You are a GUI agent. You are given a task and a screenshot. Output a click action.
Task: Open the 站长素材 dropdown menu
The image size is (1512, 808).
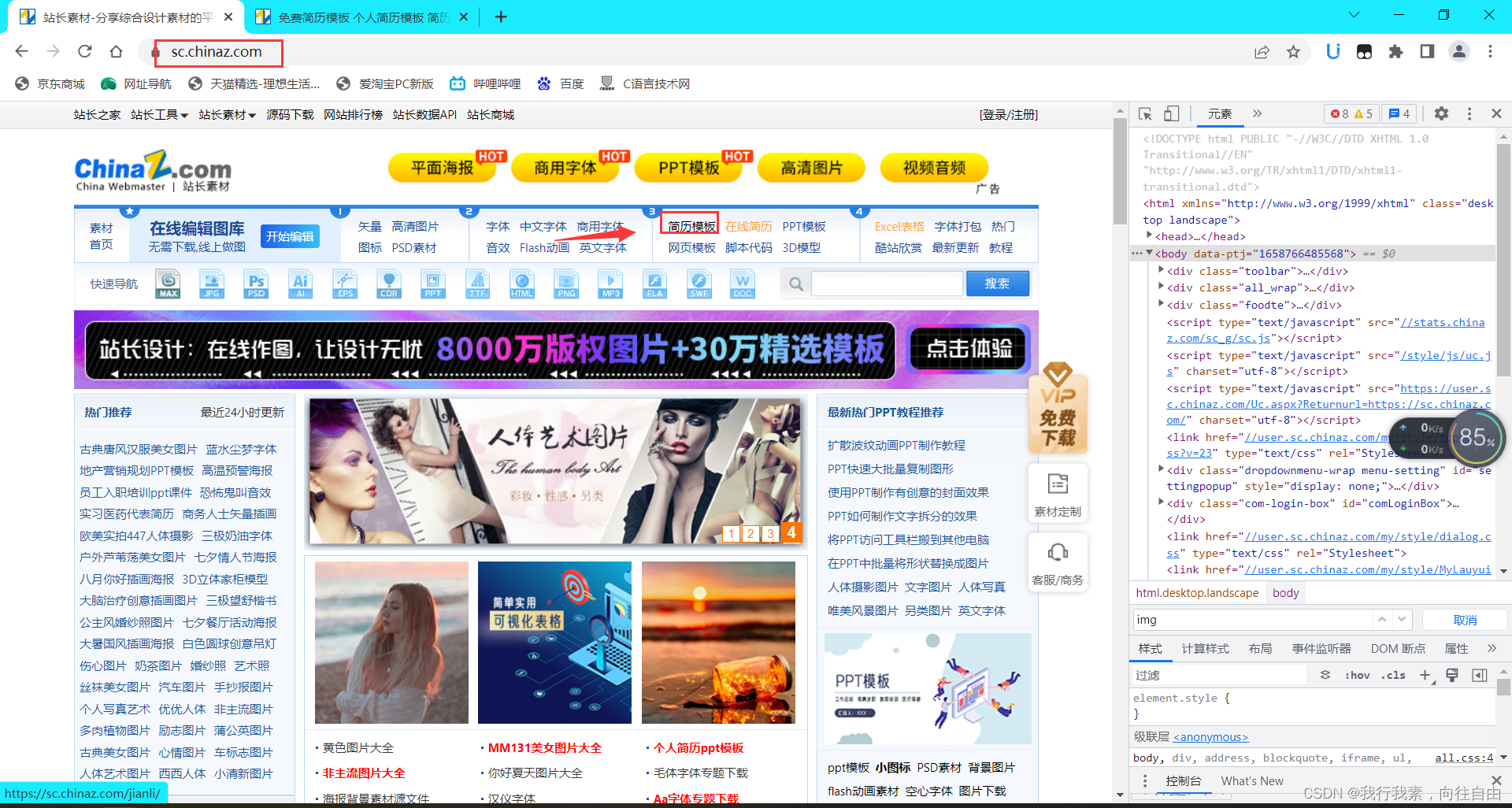[227, 115]
